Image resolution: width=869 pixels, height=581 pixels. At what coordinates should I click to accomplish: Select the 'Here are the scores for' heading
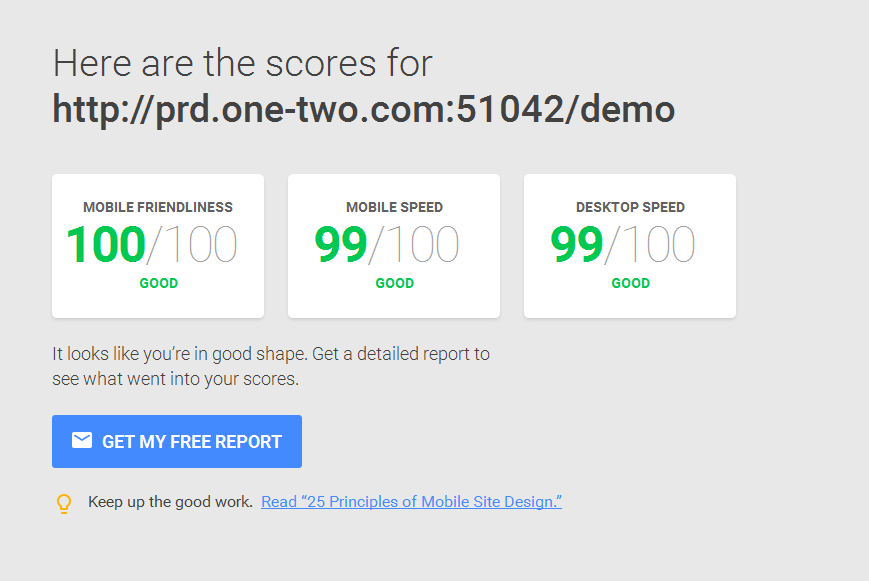(x=241, y=62)
